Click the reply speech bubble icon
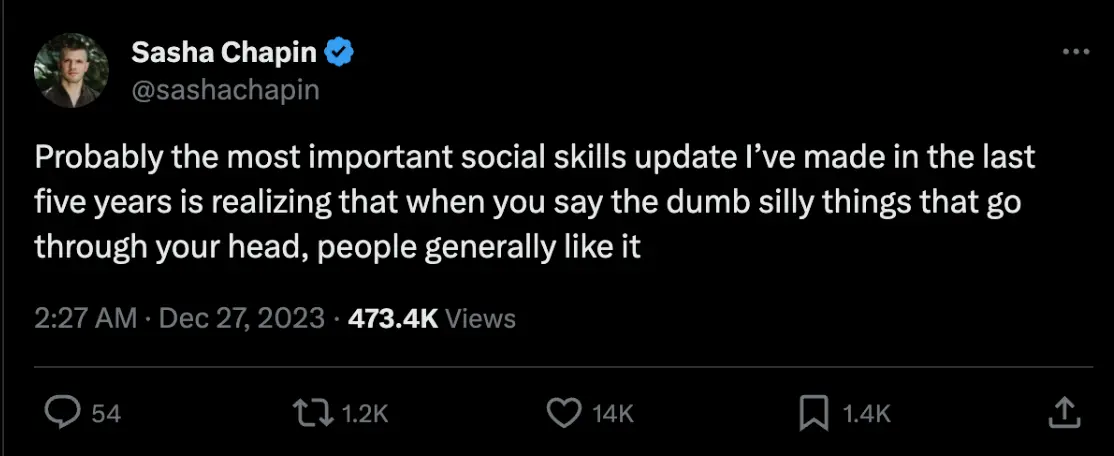This screenshot has width=1114, height=456. (65, 412)
